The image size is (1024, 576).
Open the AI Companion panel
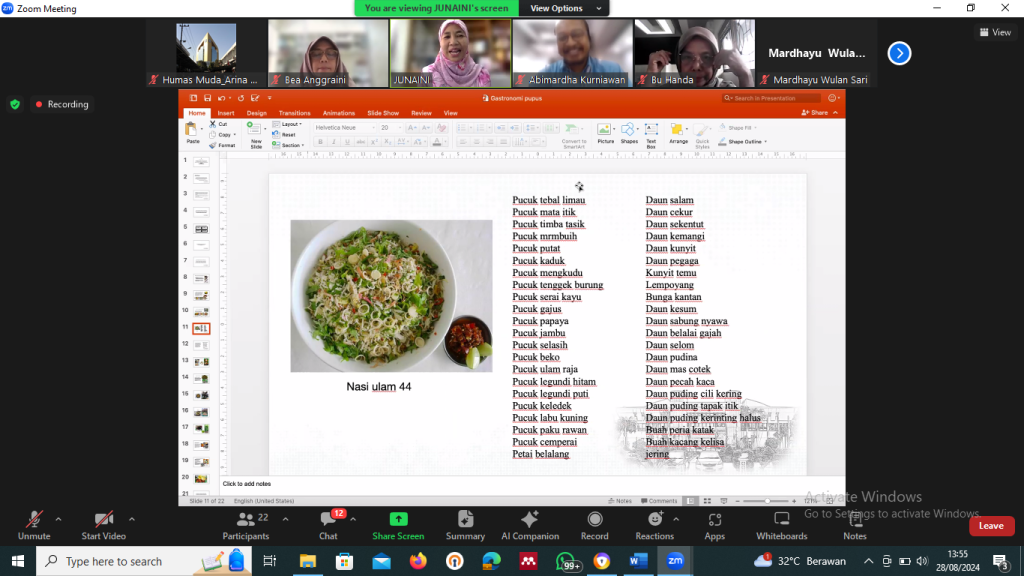pyautogui.click(x=530, y=525)
